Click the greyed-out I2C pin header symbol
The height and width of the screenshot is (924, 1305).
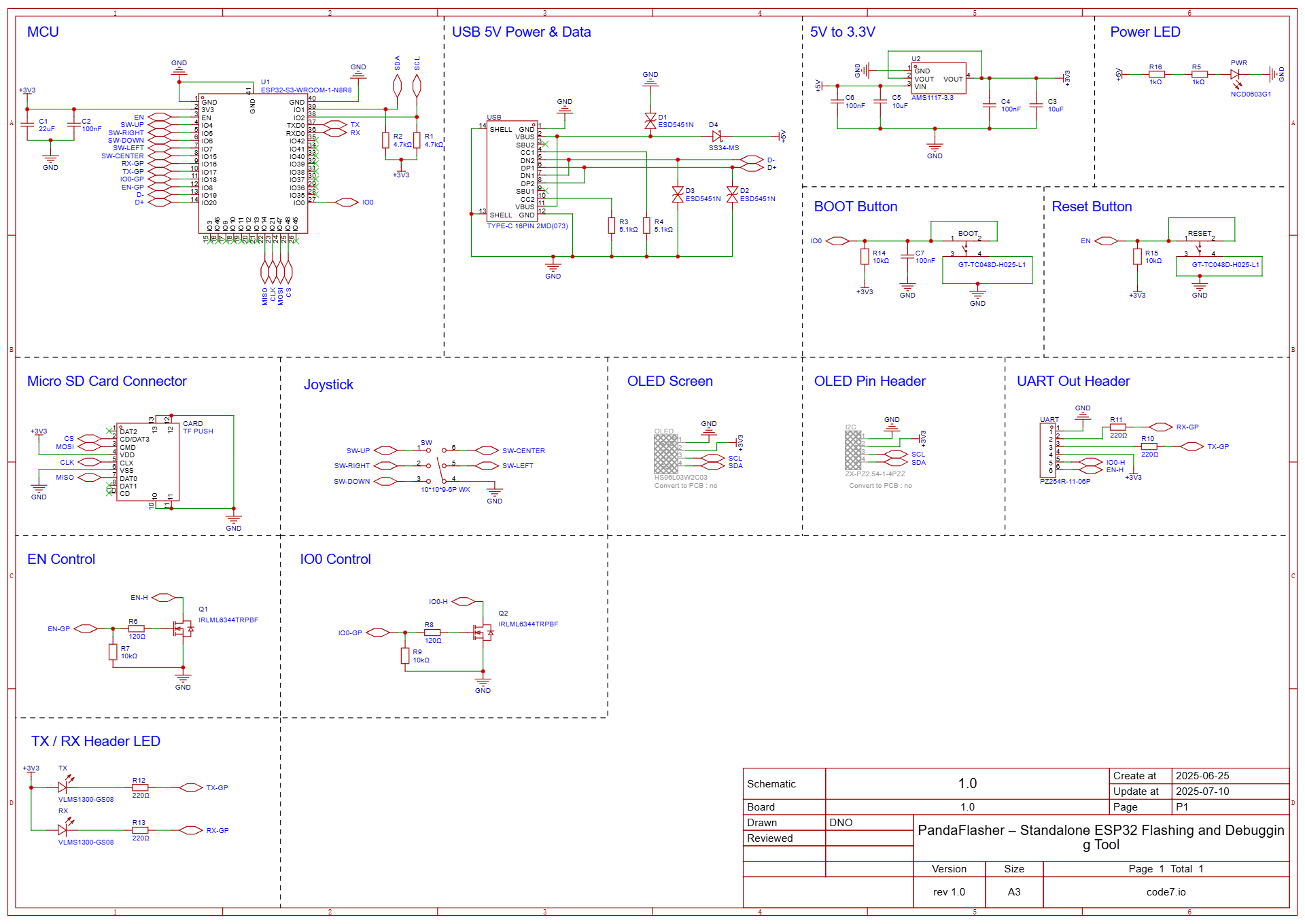[x=853, y=450]
